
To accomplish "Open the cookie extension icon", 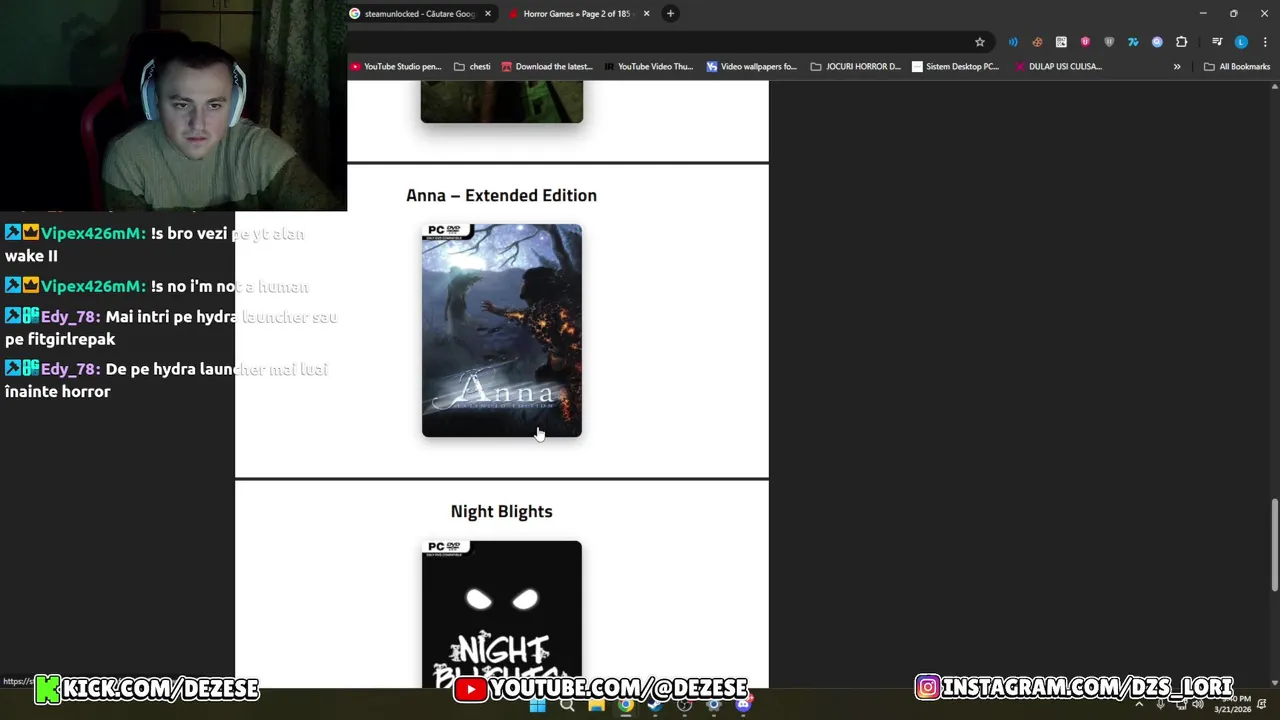I will coord(1037,42).
